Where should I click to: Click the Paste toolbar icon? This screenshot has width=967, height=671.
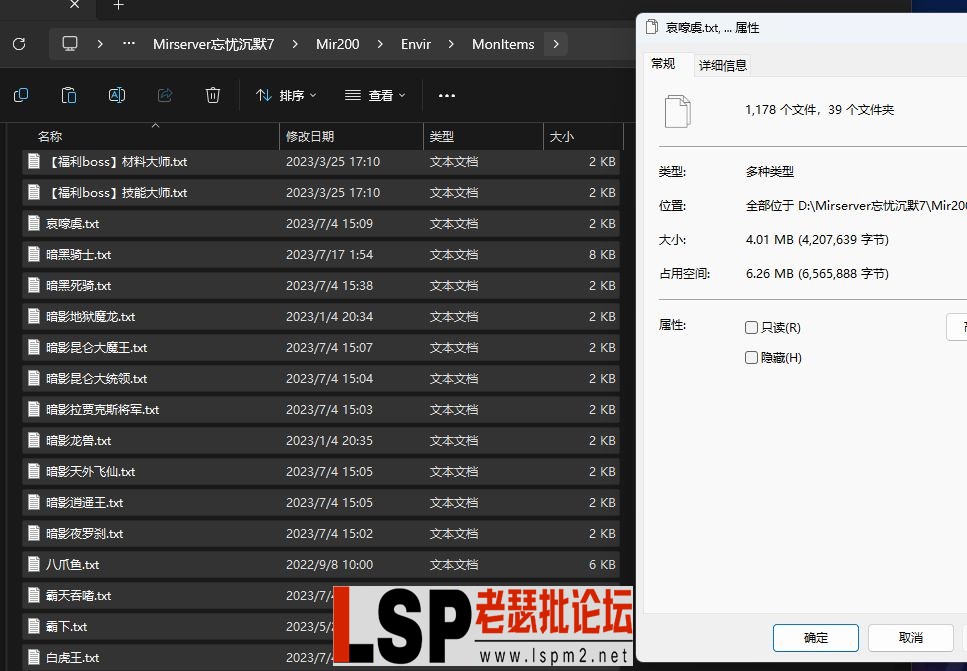click(x=68, y=95)
